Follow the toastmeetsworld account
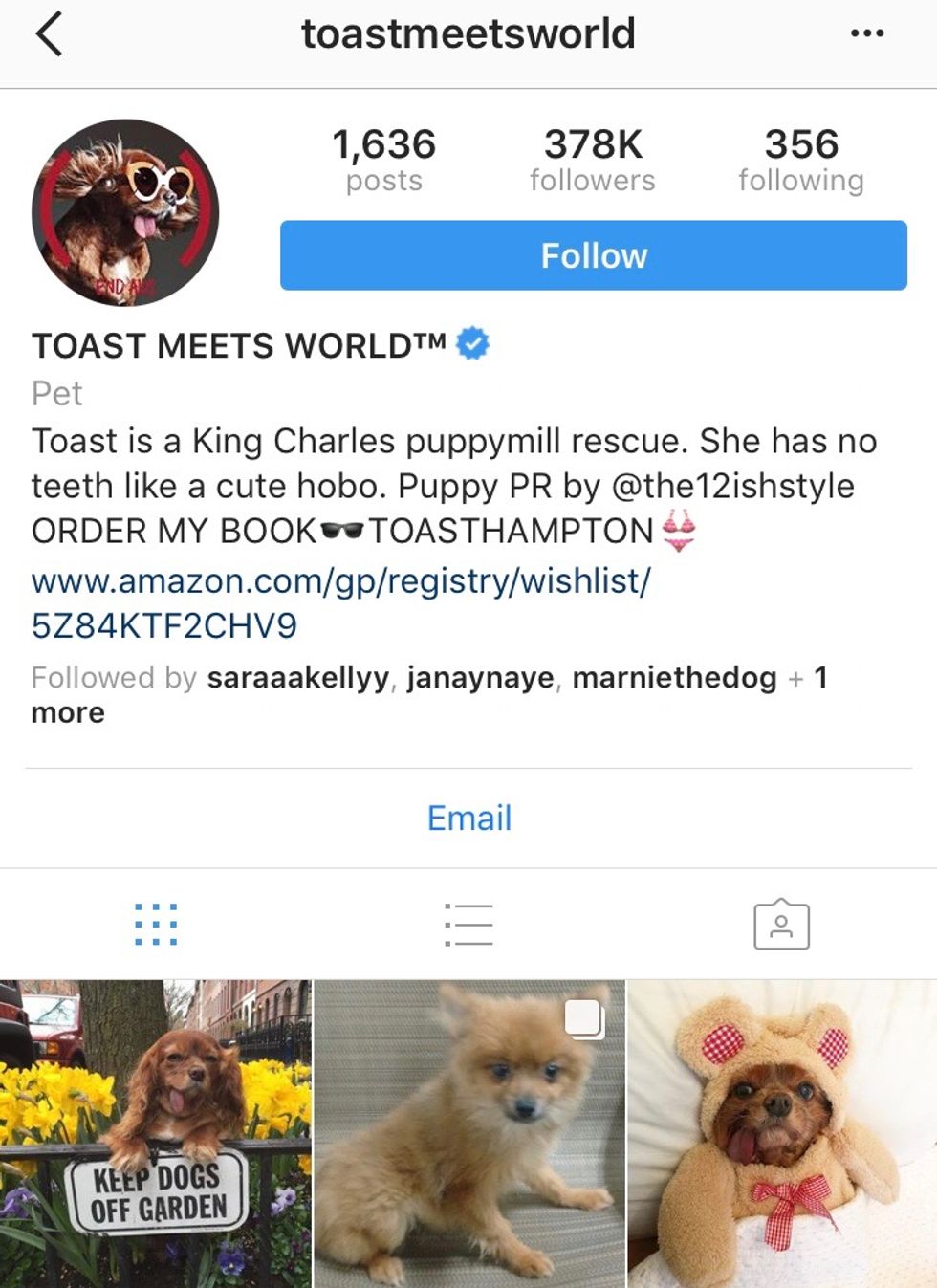937x1288 pixels. click(x=593, y=255)
